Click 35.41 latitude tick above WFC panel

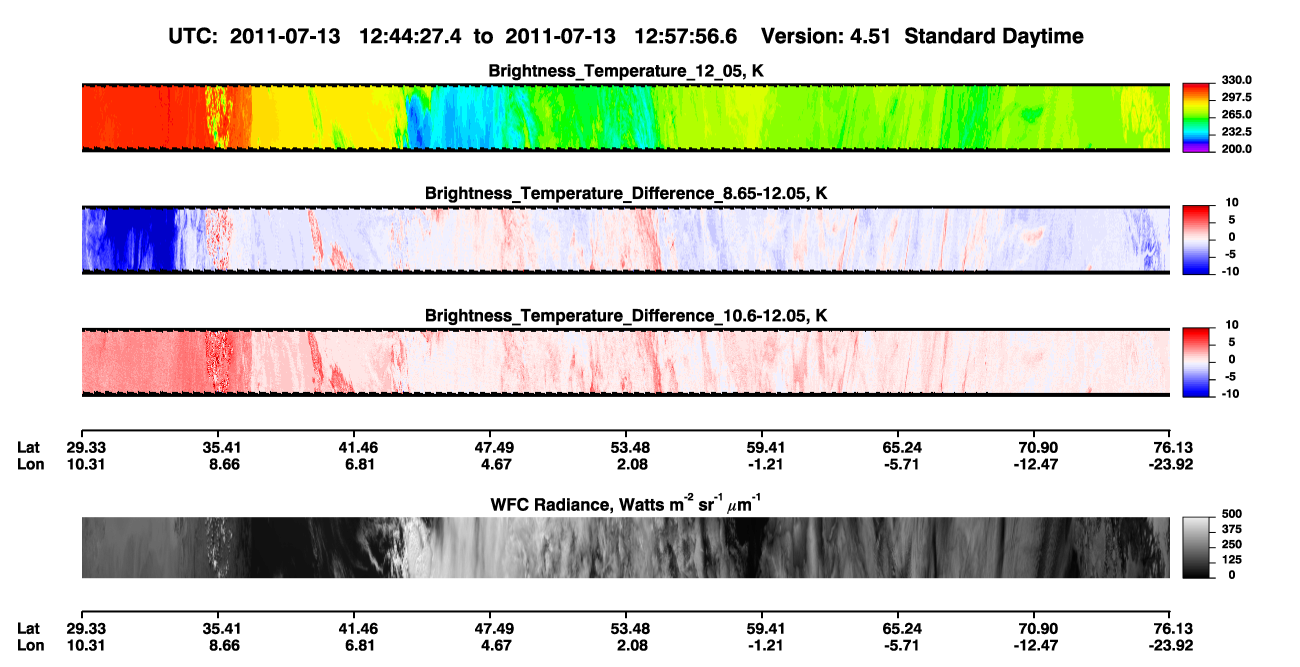point(222,447)
